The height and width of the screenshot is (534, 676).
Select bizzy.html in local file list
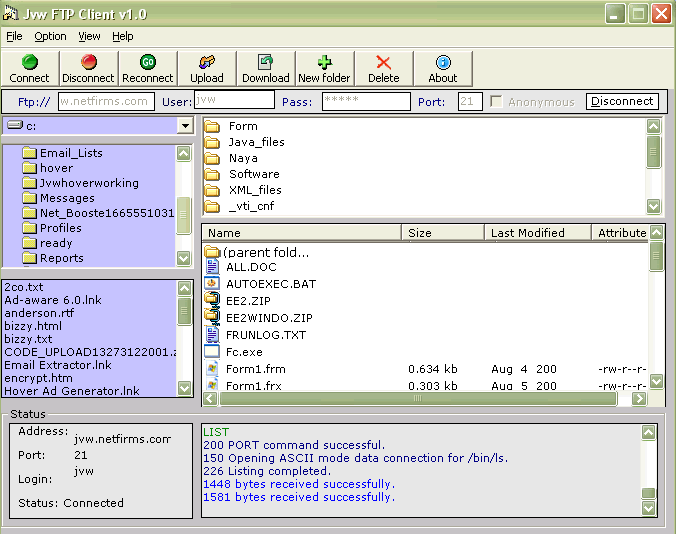tap(33, 326)
